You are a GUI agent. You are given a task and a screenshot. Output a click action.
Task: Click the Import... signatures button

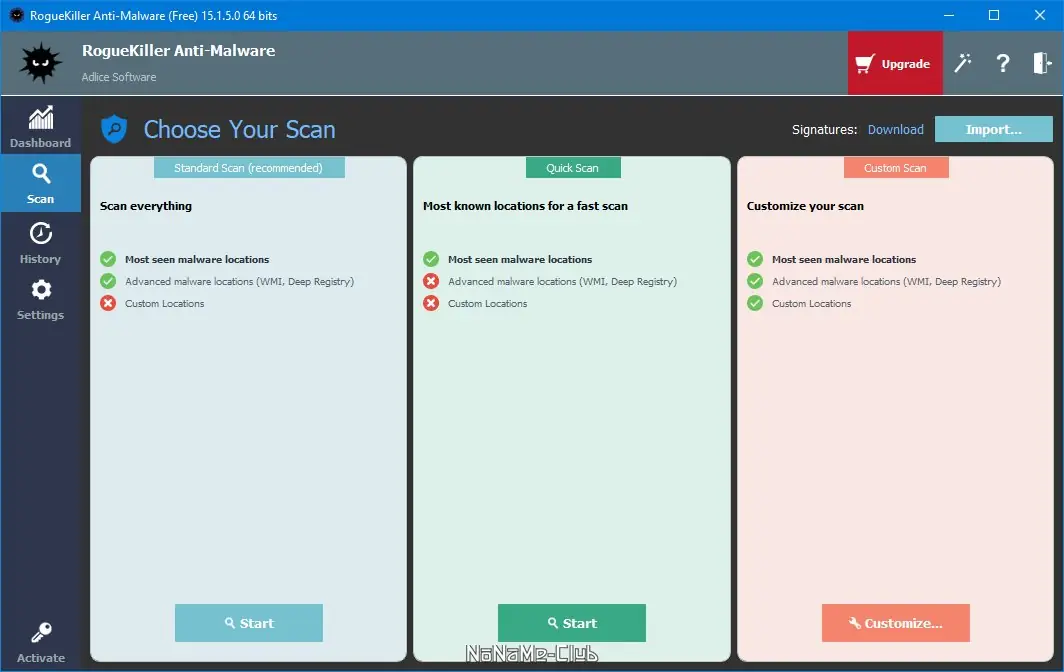tap(993, 129)
